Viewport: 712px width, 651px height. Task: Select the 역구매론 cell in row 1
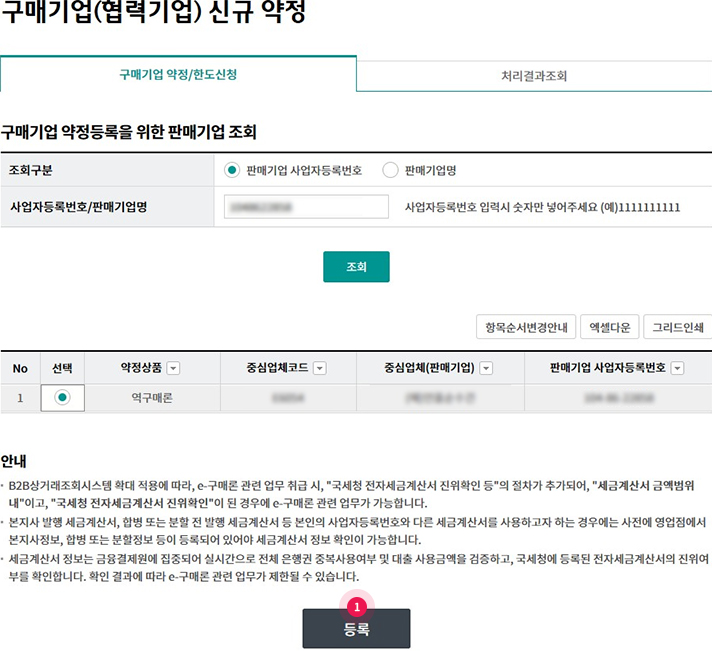(152, 398)
